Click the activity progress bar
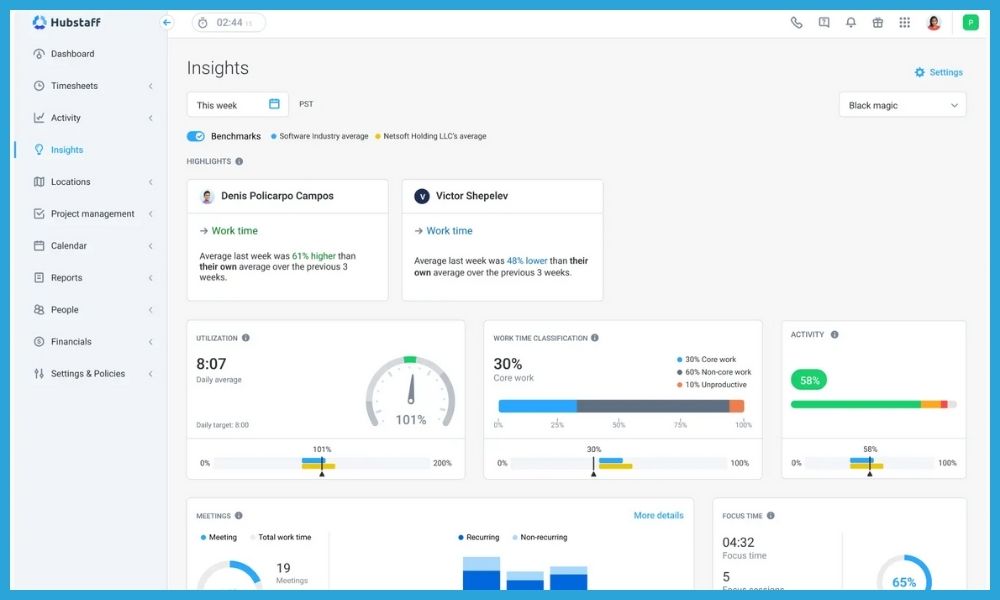The height and width of the screenshot is (600, 1000). [x=873, y=404]
